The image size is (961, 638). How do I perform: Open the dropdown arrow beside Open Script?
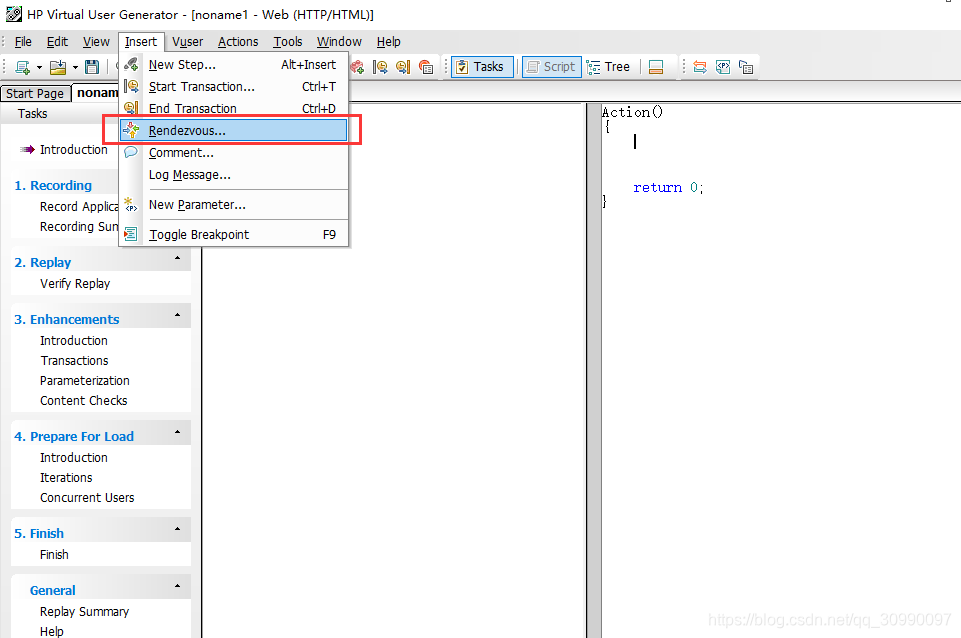[x=75, y=67]
